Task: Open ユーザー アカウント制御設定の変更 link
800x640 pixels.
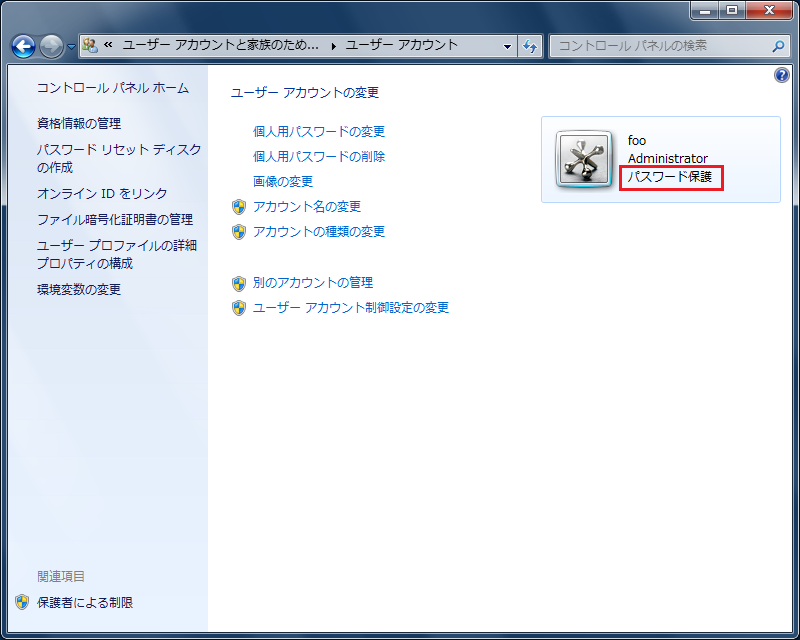Action: pyautogui.click(x=351, y=308)
